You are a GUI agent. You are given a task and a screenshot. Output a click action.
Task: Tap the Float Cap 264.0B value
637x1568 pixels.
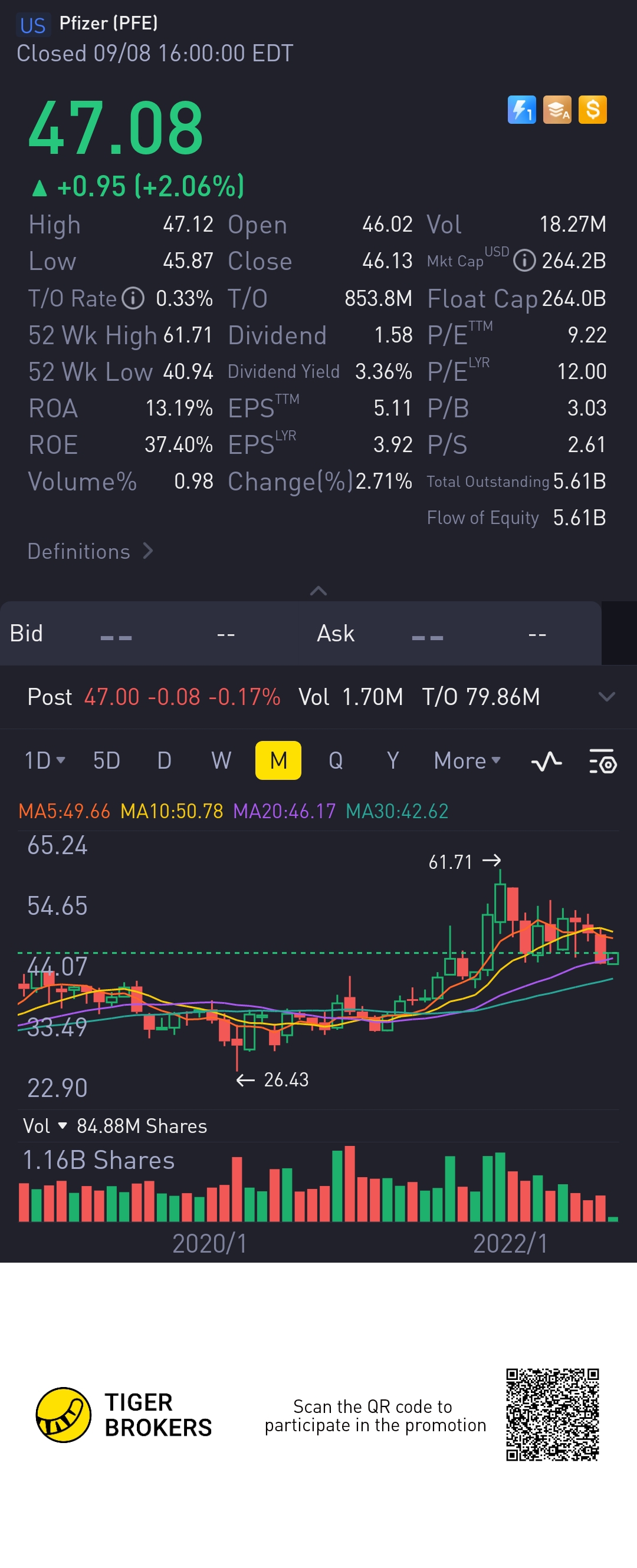(x=574, y=298)
